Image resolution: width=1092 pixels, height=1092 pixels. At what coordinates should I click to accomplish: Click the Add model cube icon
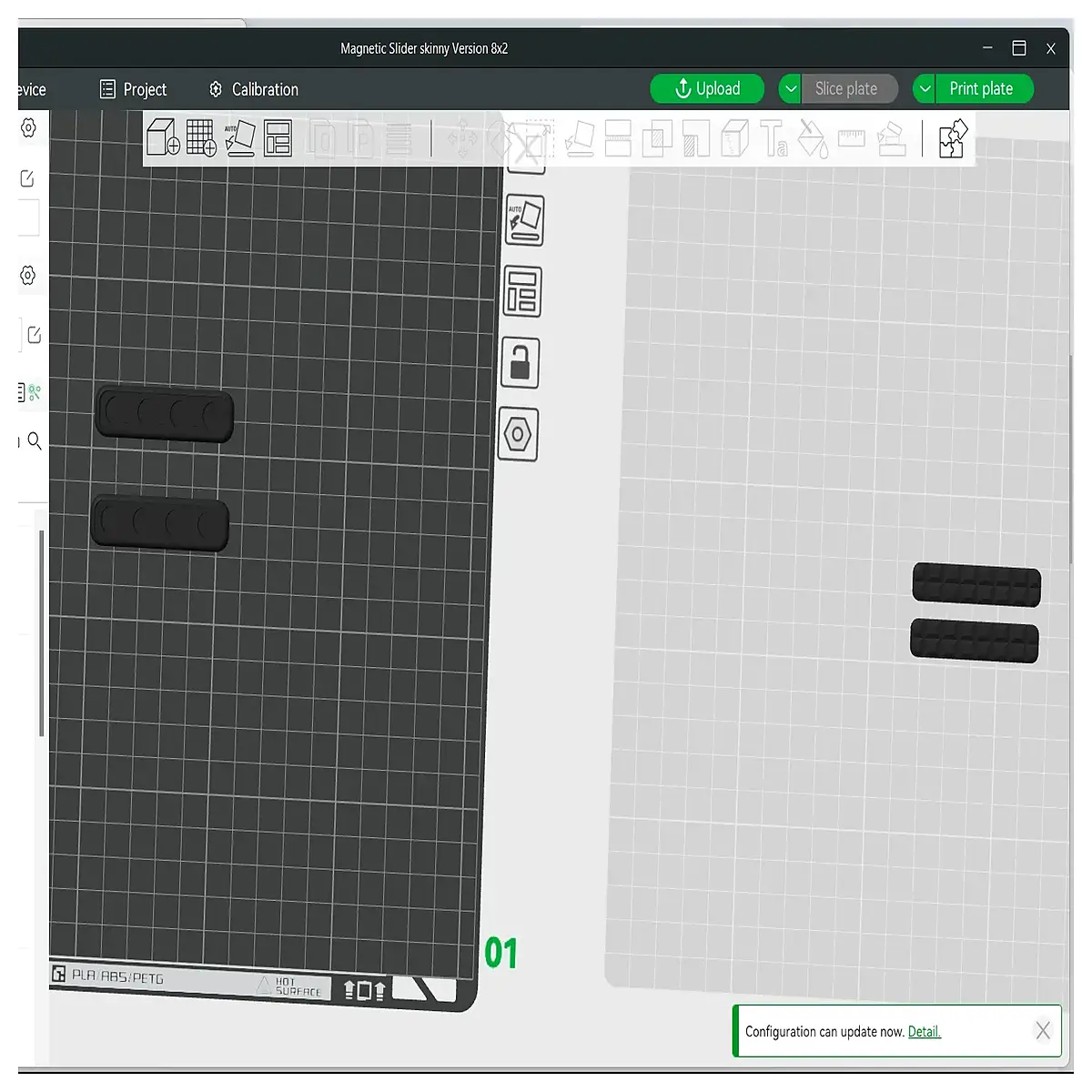point(164,137)
